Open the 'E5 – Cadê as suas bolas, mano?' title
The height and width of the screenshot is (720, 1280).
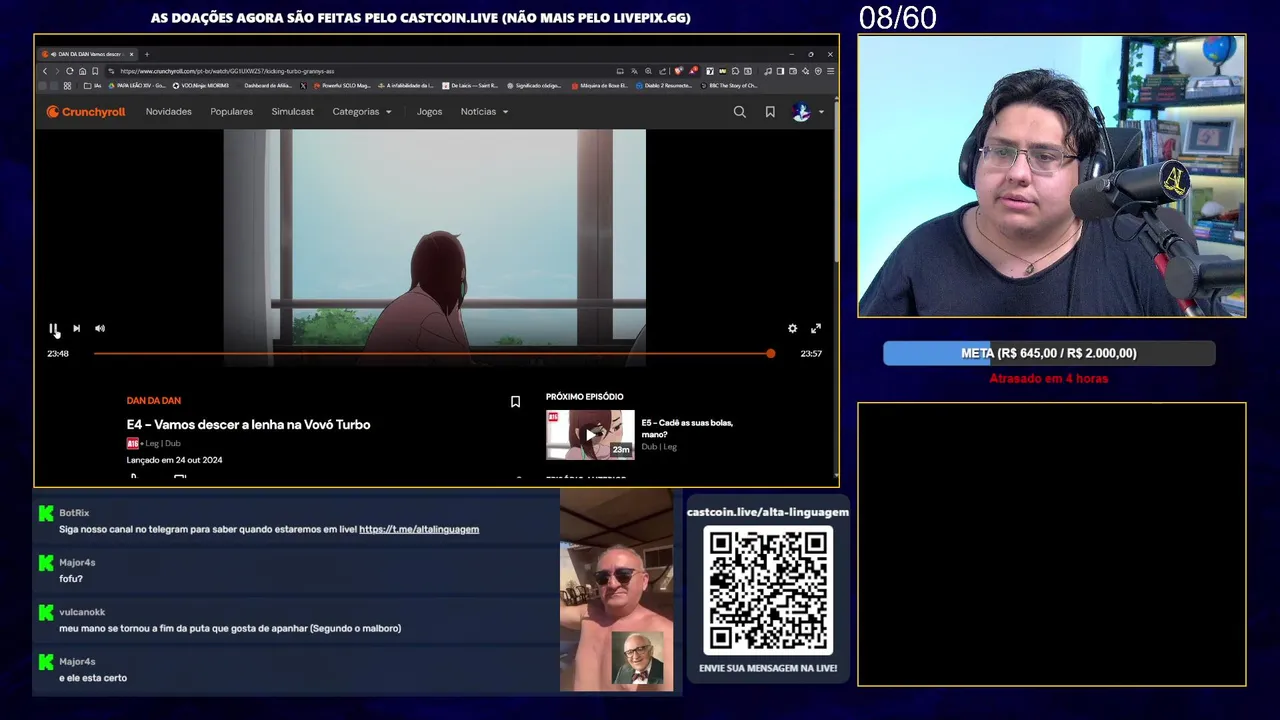pos(687,428)
